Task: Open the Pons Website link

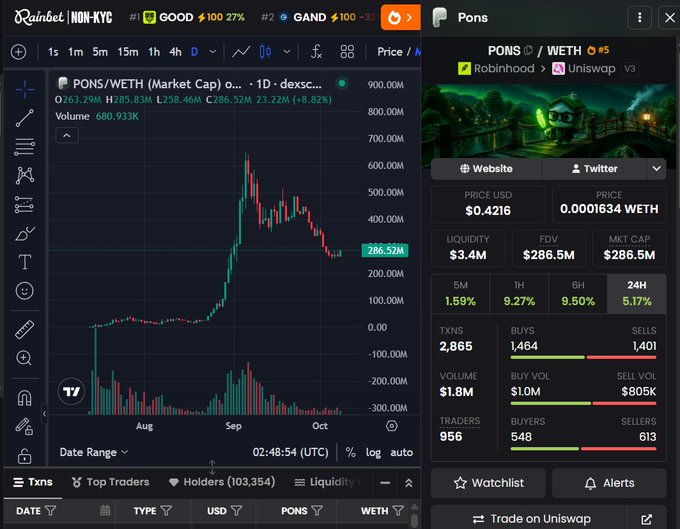Action: tap(486, 169)
